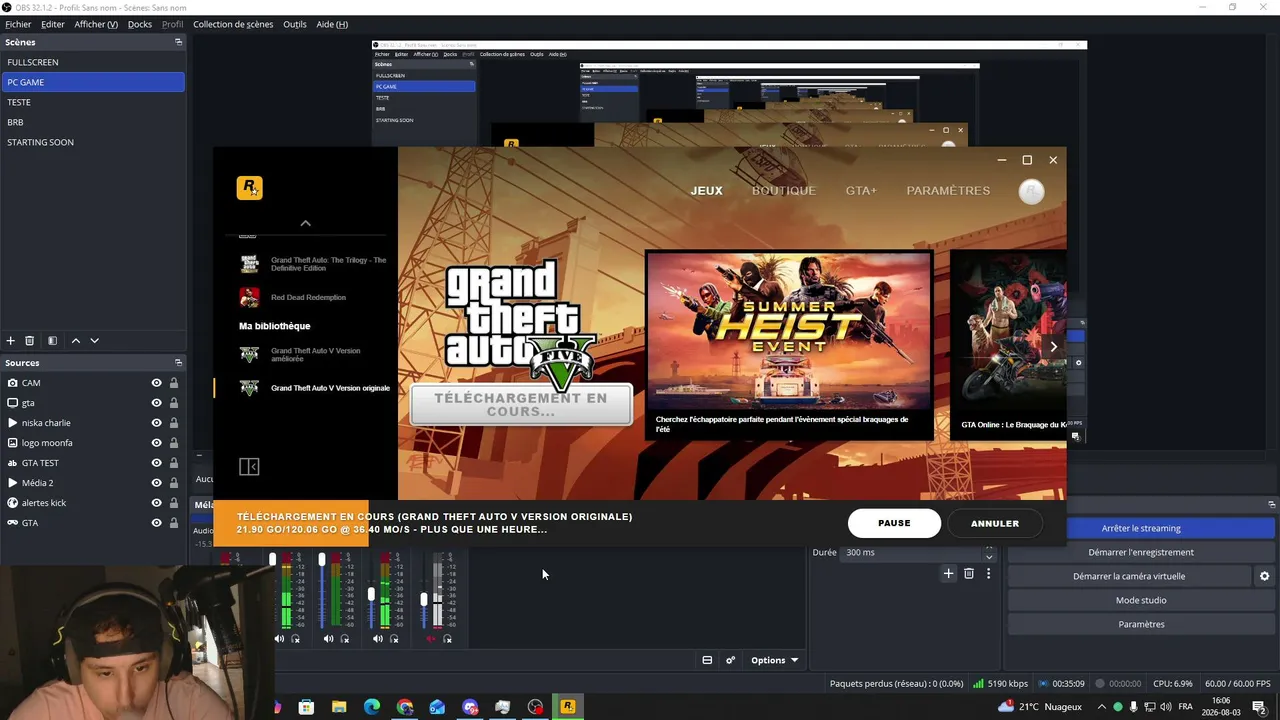Collapse the Rockstar launcher sidebar
Image resolution: width=1280 pixels, height=720 pixels.
coord(249,466)
